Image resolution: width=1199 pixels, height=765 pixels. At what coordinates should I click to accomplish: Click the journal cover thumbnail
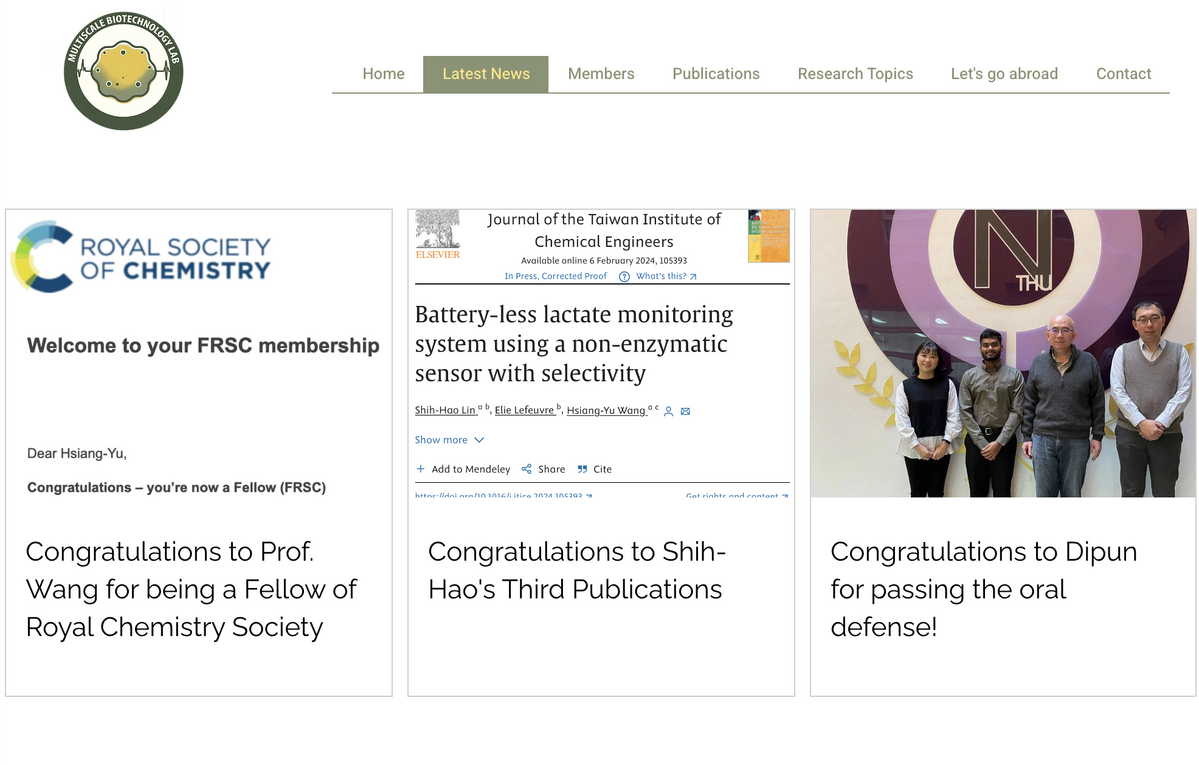(x=768, y=236)
